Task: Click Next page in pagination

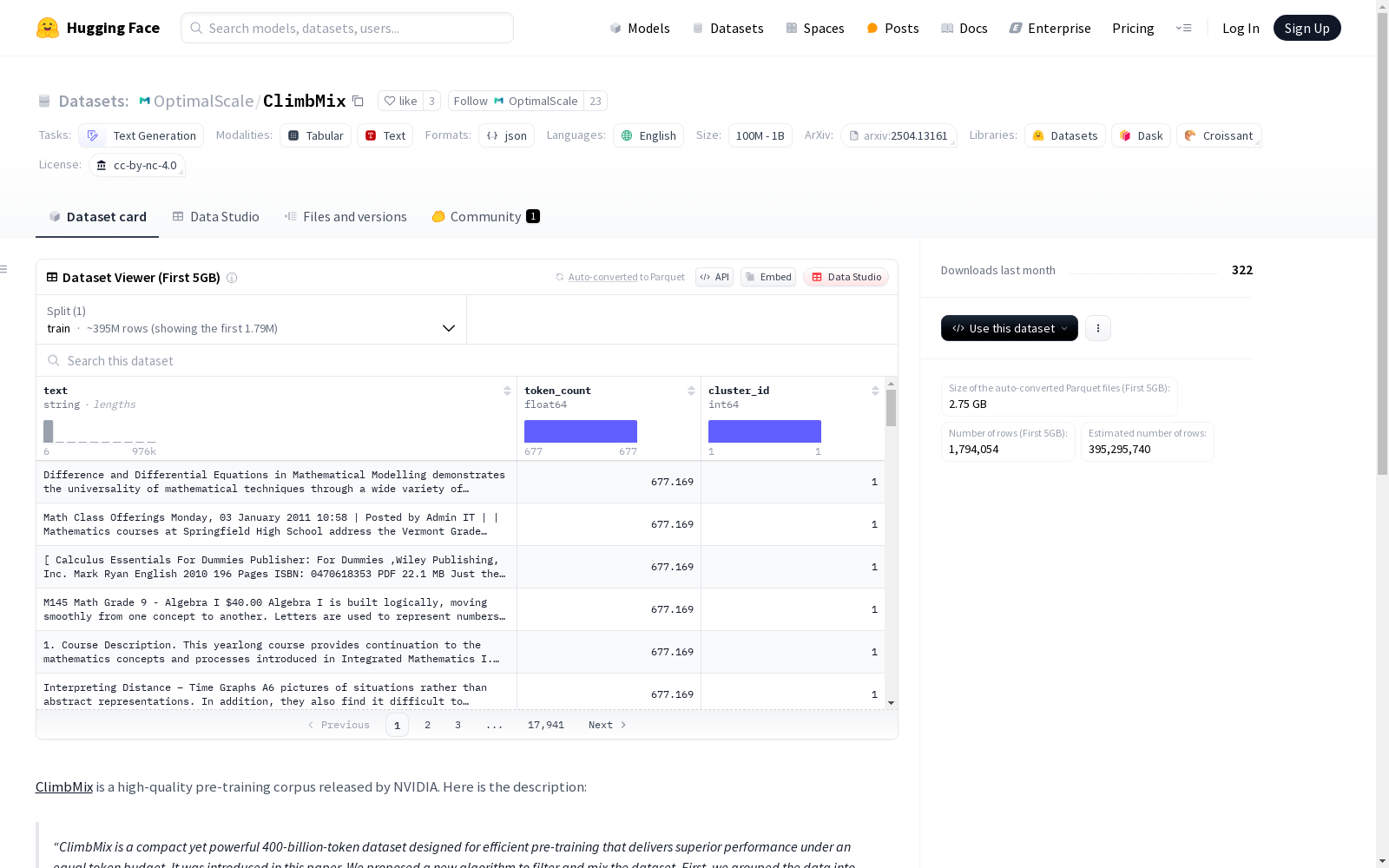Action: (607, 725)
